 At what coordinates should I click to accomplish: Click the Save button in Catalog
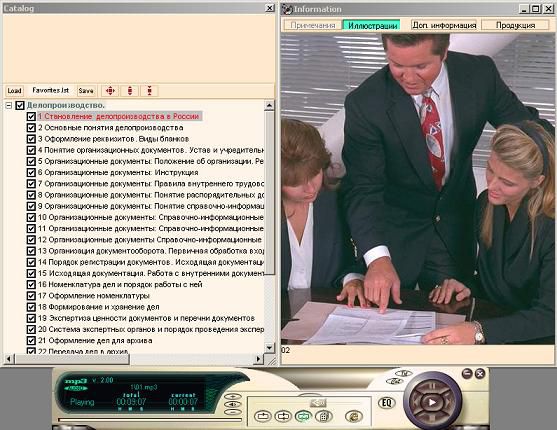click(86, 91)
